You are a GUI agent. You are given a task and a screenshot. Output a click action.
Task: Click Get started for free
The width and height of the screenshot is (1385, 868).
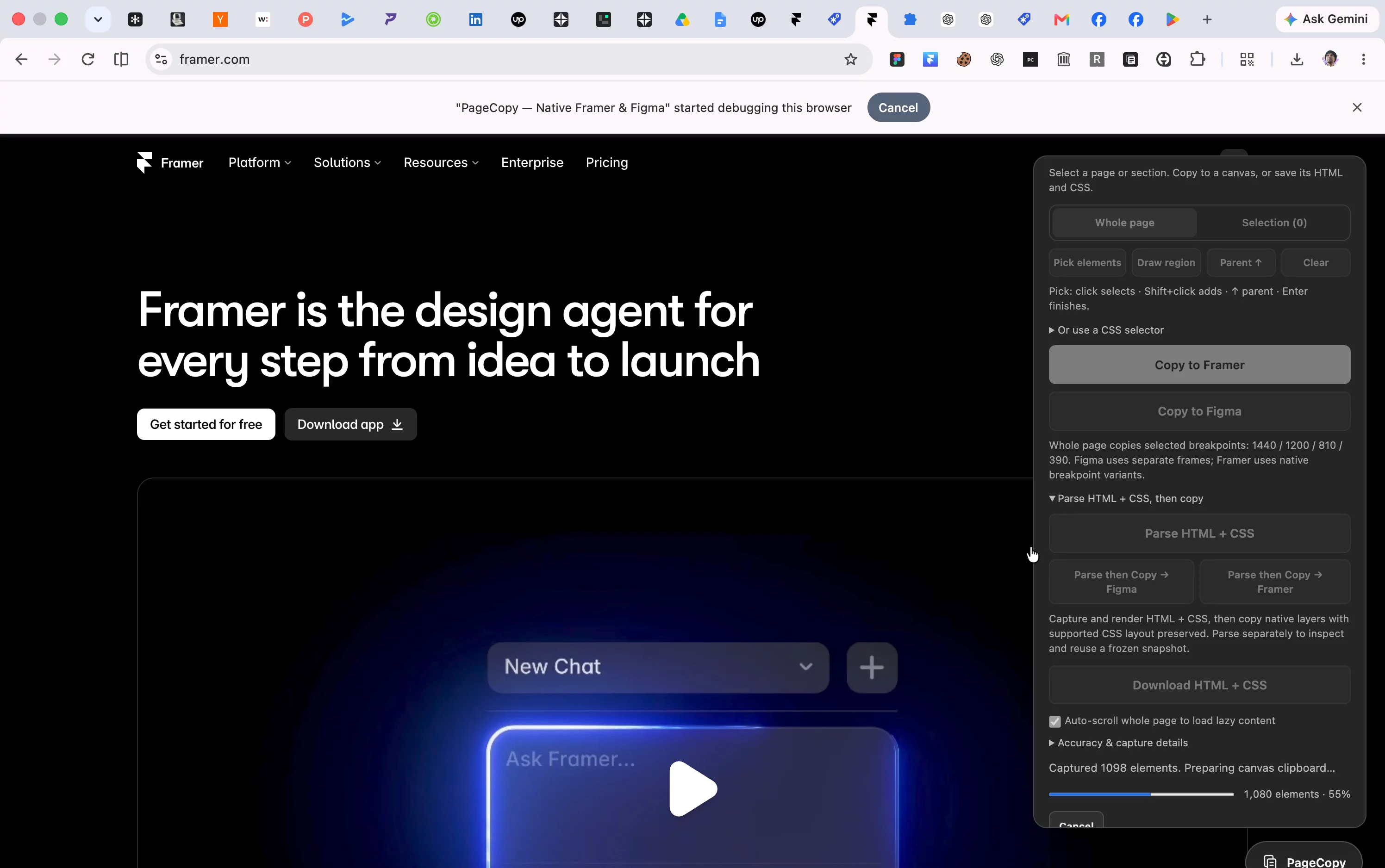(x=206, y=424)
